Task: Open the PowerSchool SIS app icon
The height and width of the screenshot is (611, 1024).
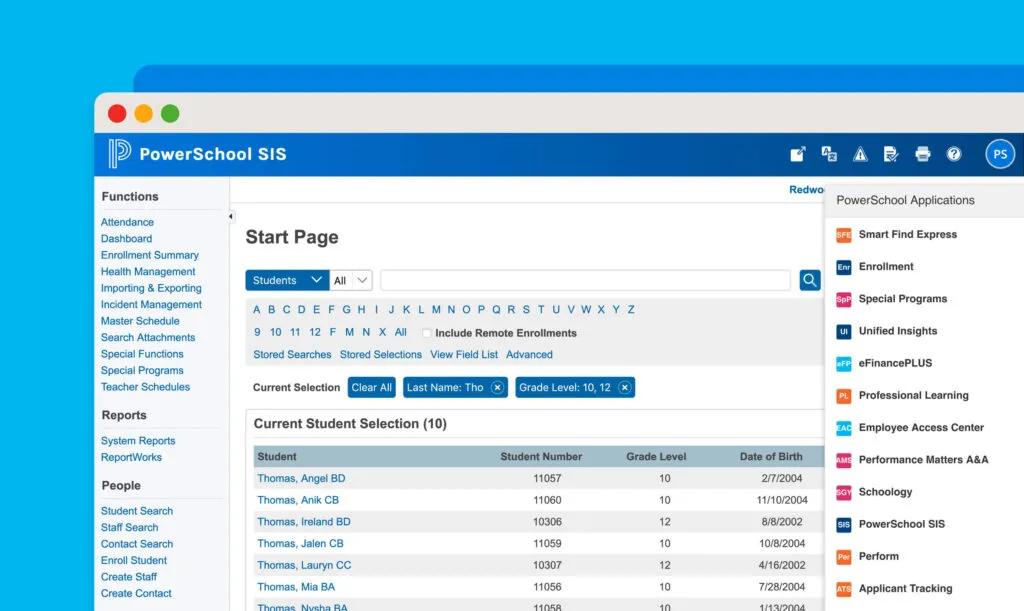Action: pyautogui.click(x=844, y=524)
